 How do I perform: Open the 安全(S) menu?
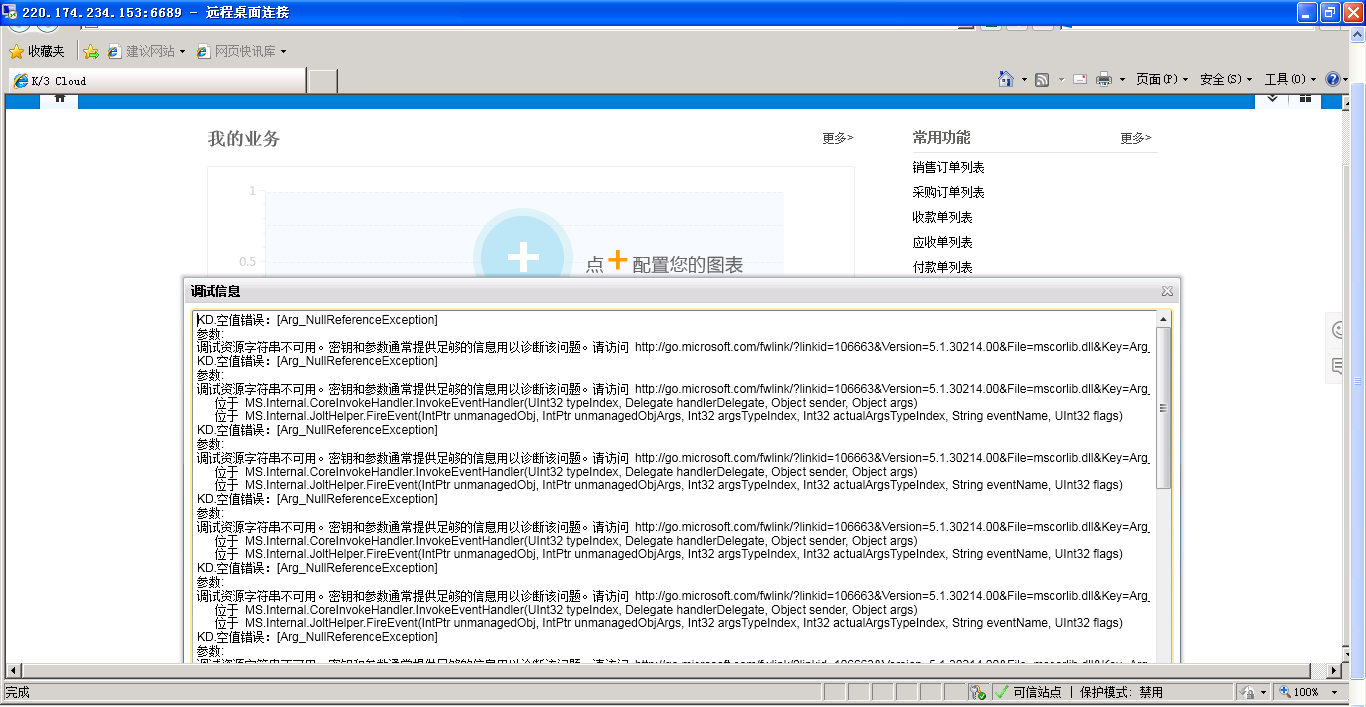pyautogui.click(x=1226, y=79)
